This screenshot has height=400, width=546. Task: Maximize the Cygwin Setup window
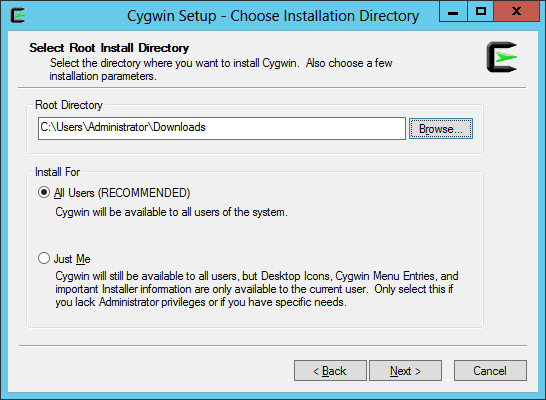click(x=481, y=12)
